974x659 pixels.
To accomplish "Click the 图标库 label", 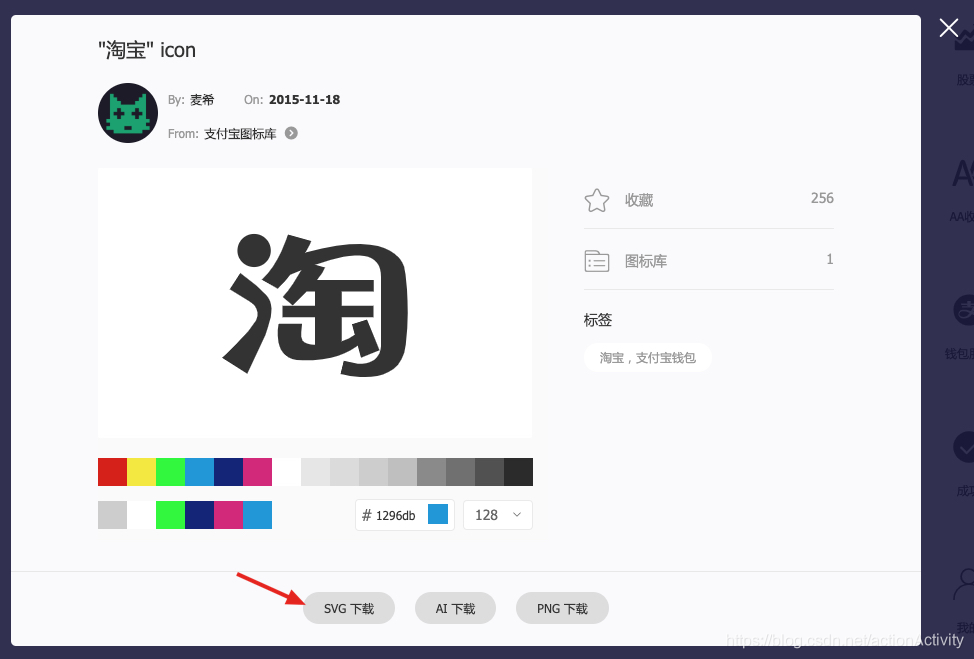I will point(646,261).
